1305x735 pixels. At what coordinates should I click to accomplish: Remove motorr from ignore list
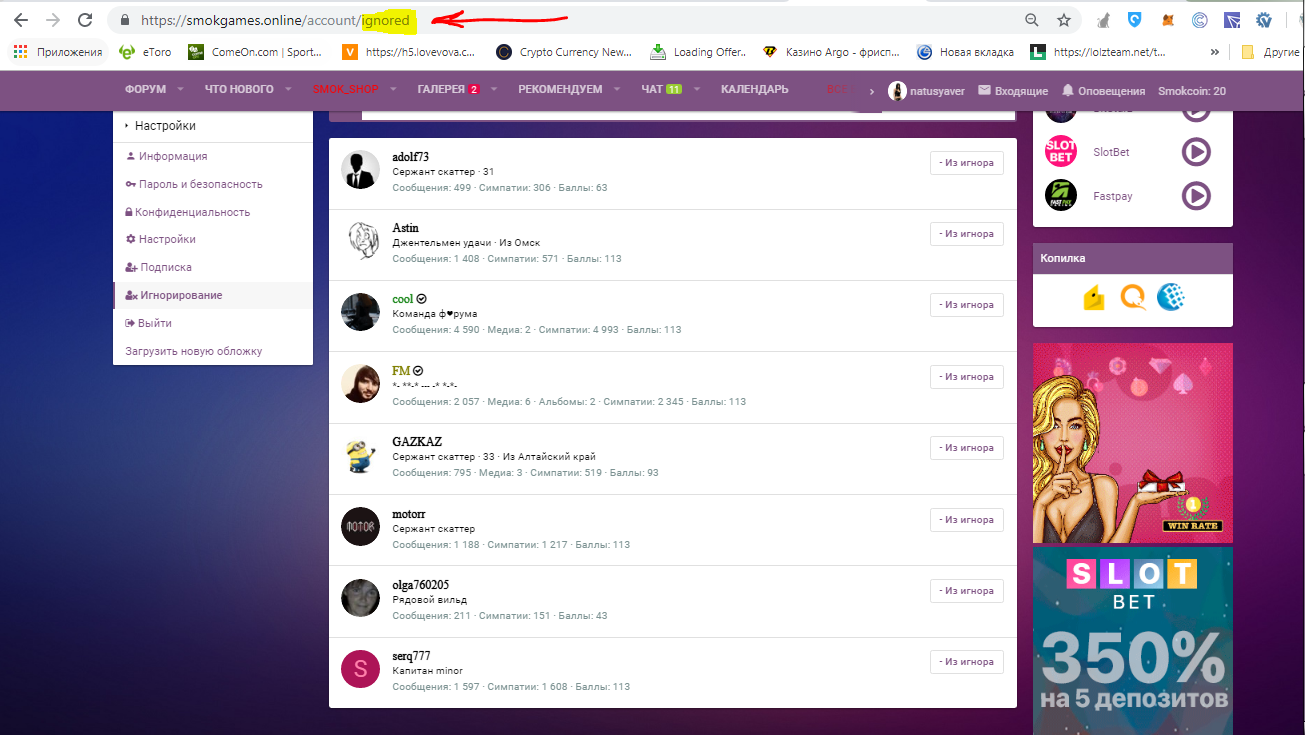(x=966, y=519)
